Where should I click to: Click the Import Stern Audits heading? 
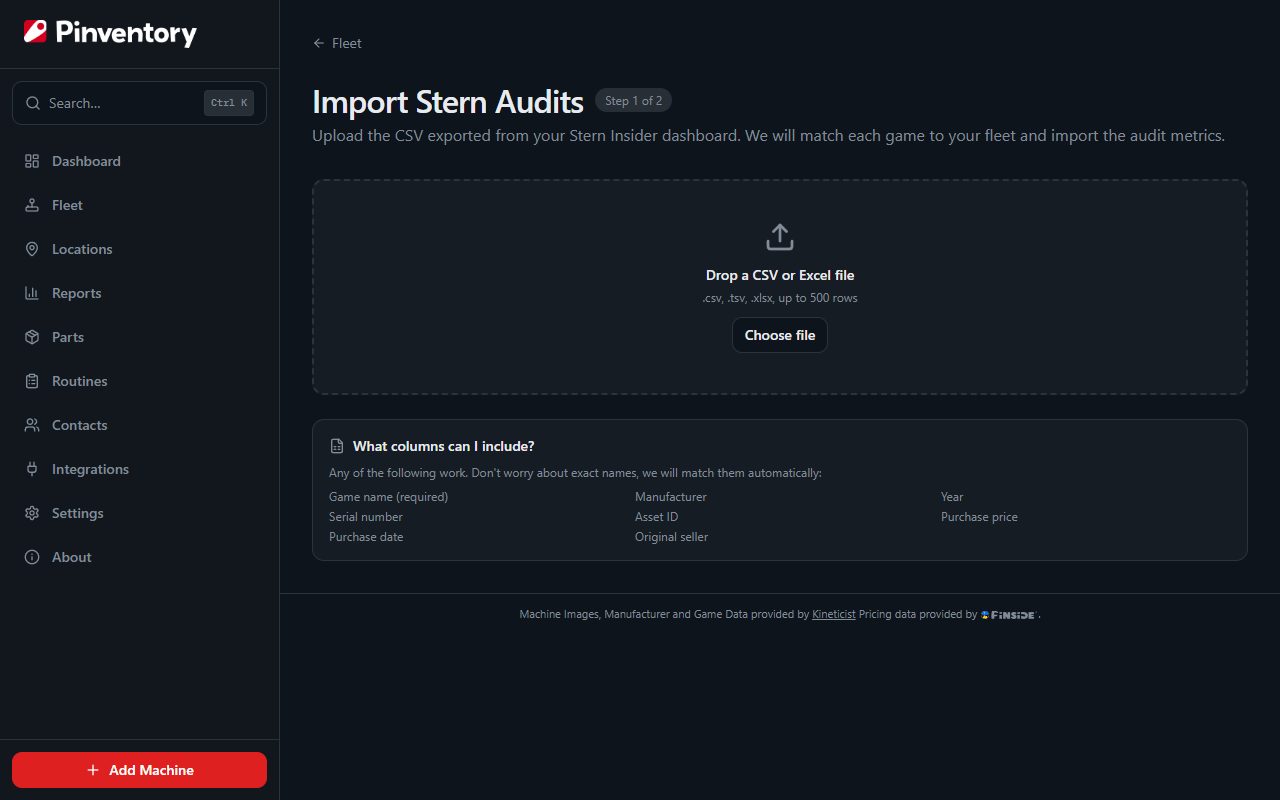coord(448,102)
